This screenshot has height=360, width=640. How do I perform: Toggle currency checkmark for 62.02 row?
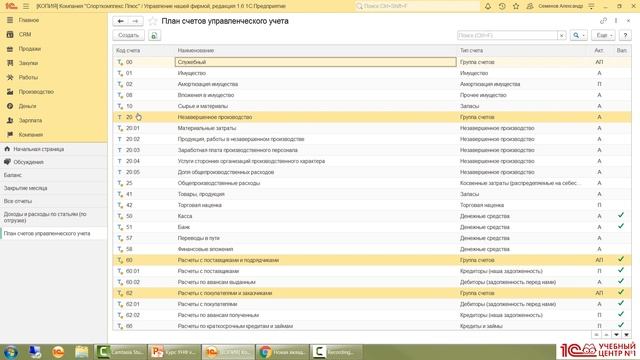(621, 314)
